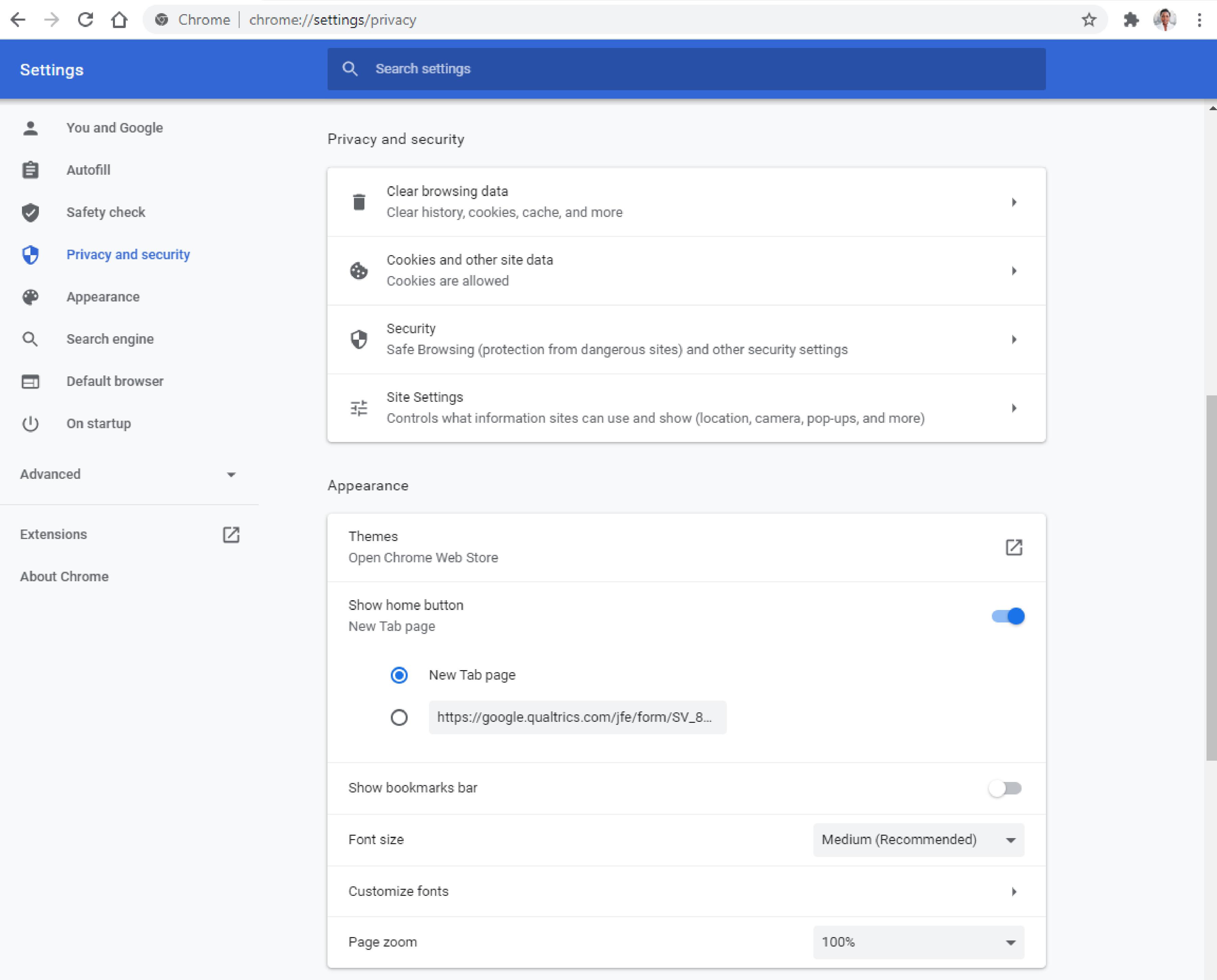Open Safe Browsing security settings
This screenshot has width=1217, height=980.
pos(686,339)
